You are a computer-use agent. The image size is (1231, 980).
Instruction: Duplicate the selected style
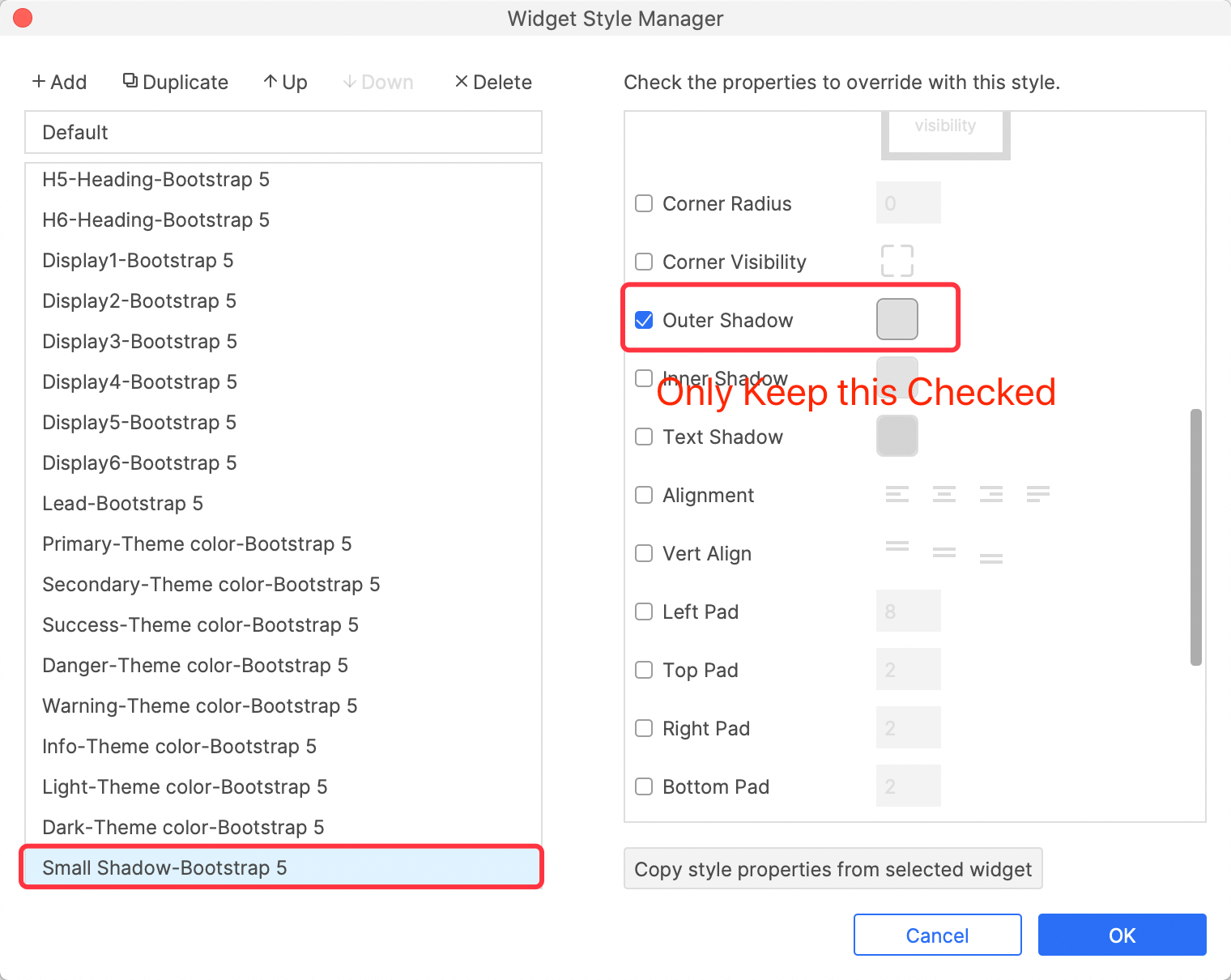pos(176,83)
